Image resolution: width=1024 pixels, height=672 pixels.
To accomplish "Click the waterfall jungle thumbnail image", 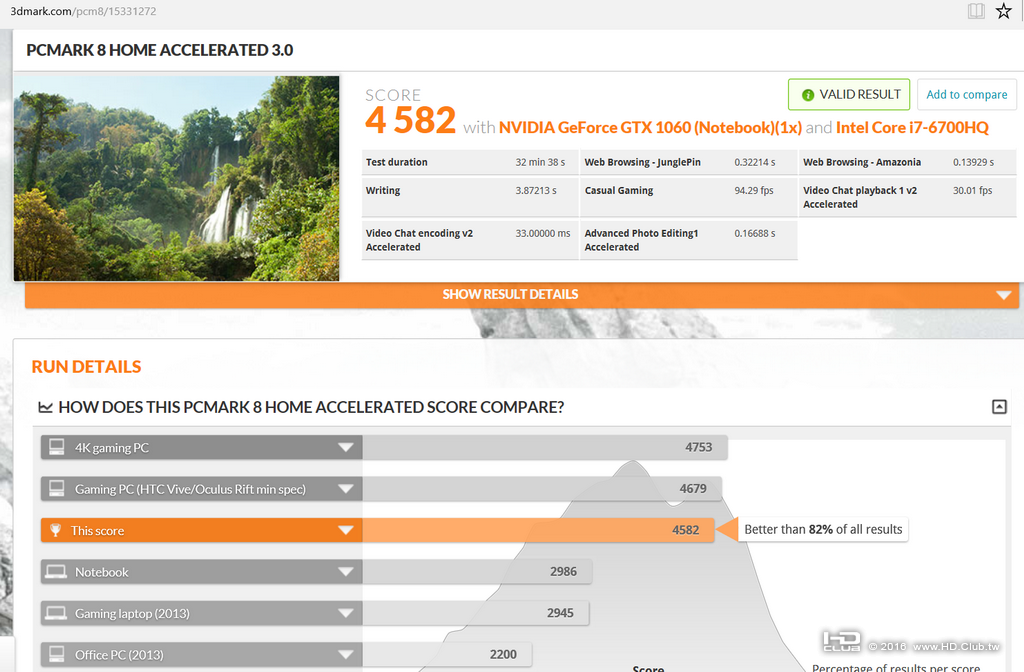I will point(176,178).
